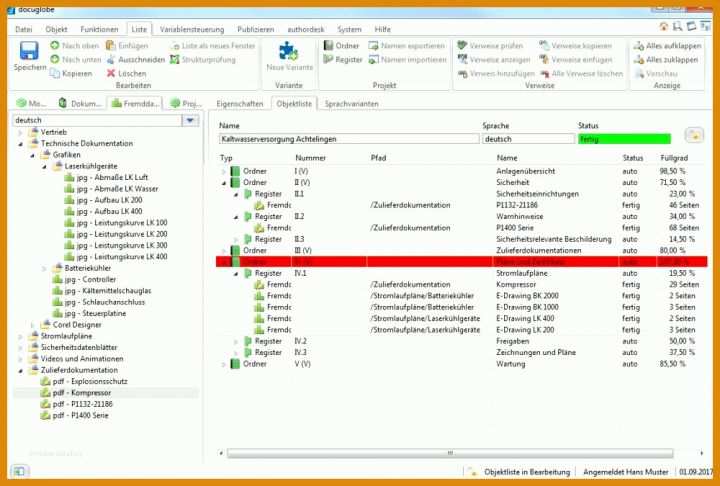This screenshot has height=486, width=720.
Task: Click Verweise anzeigen
Action: 494,59
